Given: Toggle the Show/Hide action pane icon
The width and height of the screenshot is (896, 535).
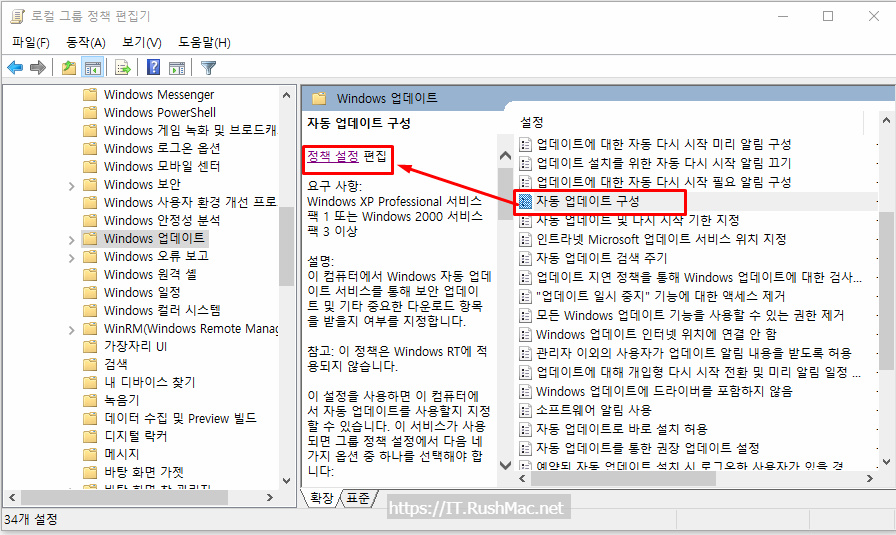Looking at the screenshot, I should click(x=177, y=68).
